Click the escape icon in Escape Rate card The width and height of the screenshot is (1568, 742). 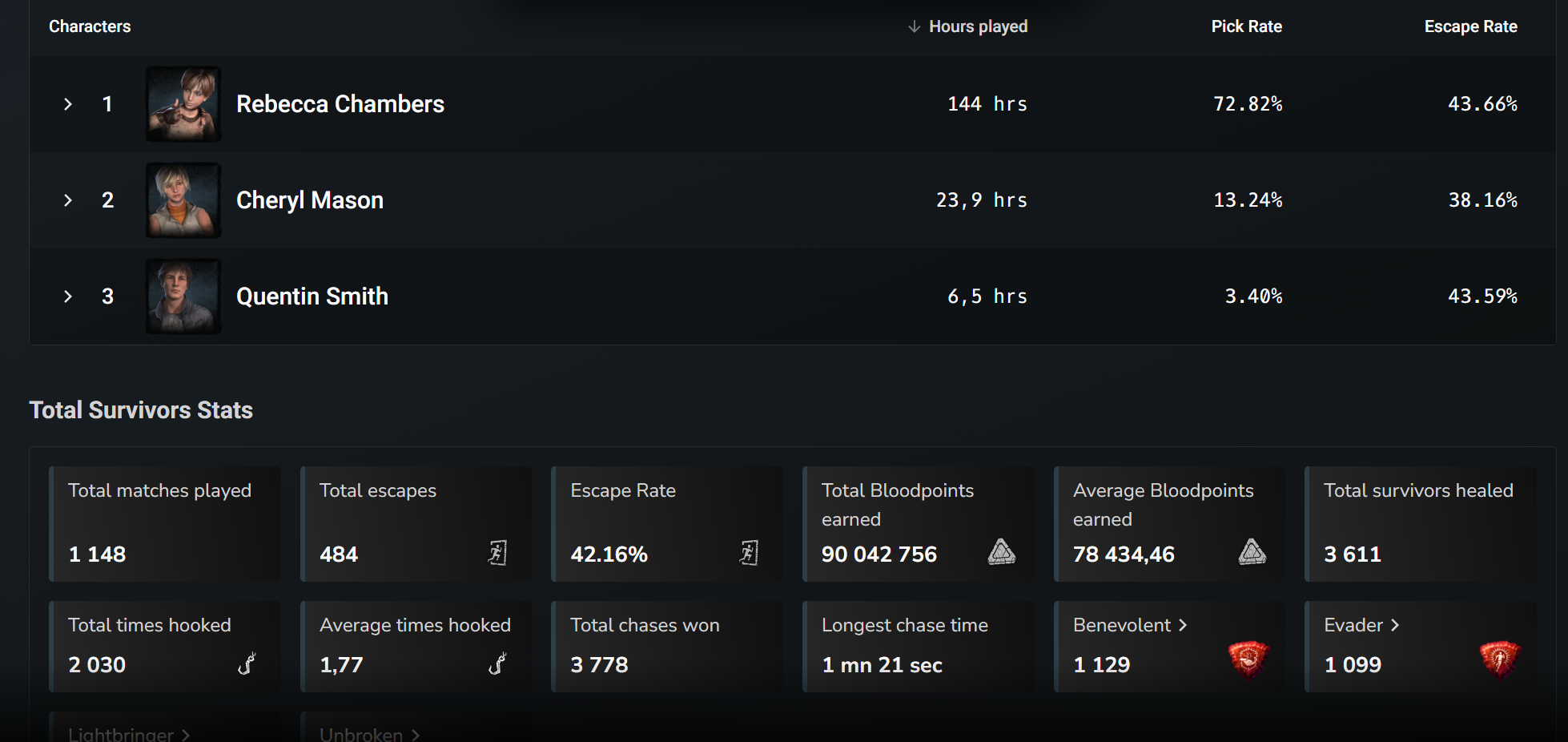tap(749, 553)
